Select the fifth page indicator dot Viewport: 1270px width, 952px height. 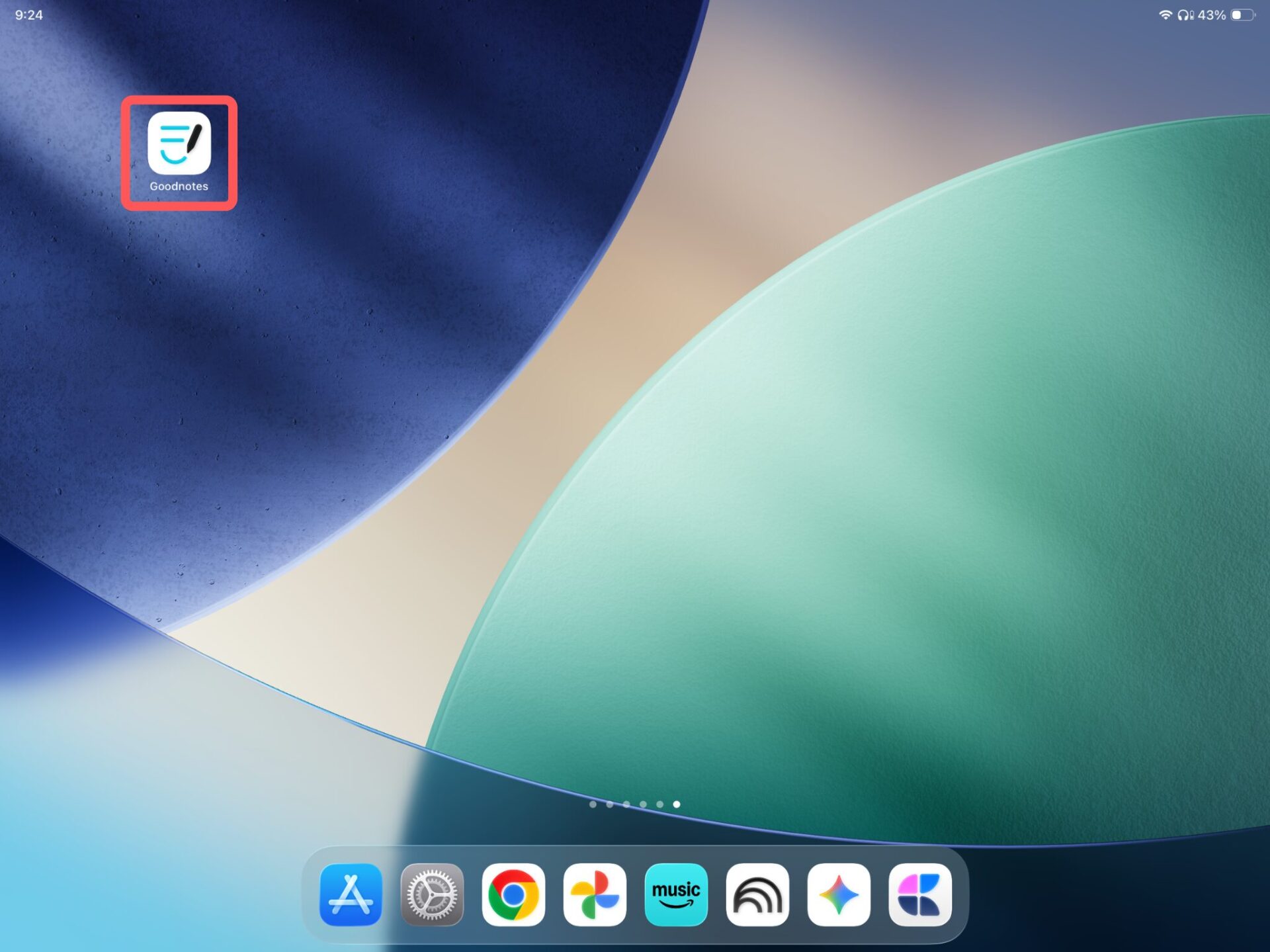(660, 804)
